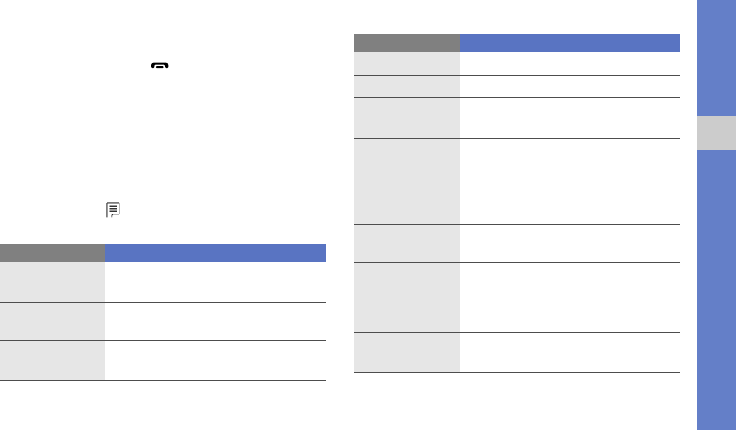Click the dark gray header of the left table
Image resolution: width=736 pixels, height=430 pixels.
click(x=53, y=253)
